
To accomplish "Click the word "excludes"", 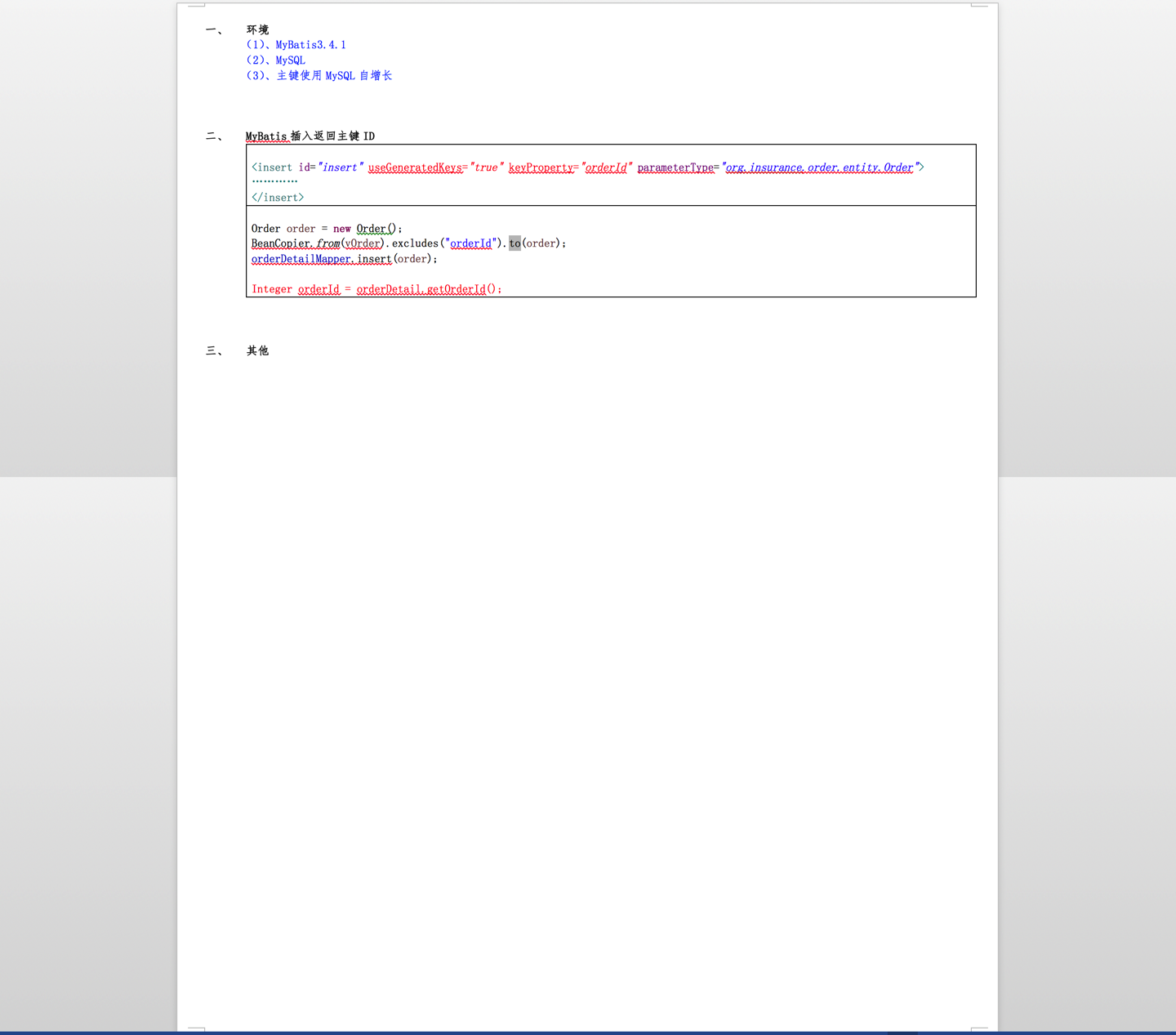I will coord(415,243).
